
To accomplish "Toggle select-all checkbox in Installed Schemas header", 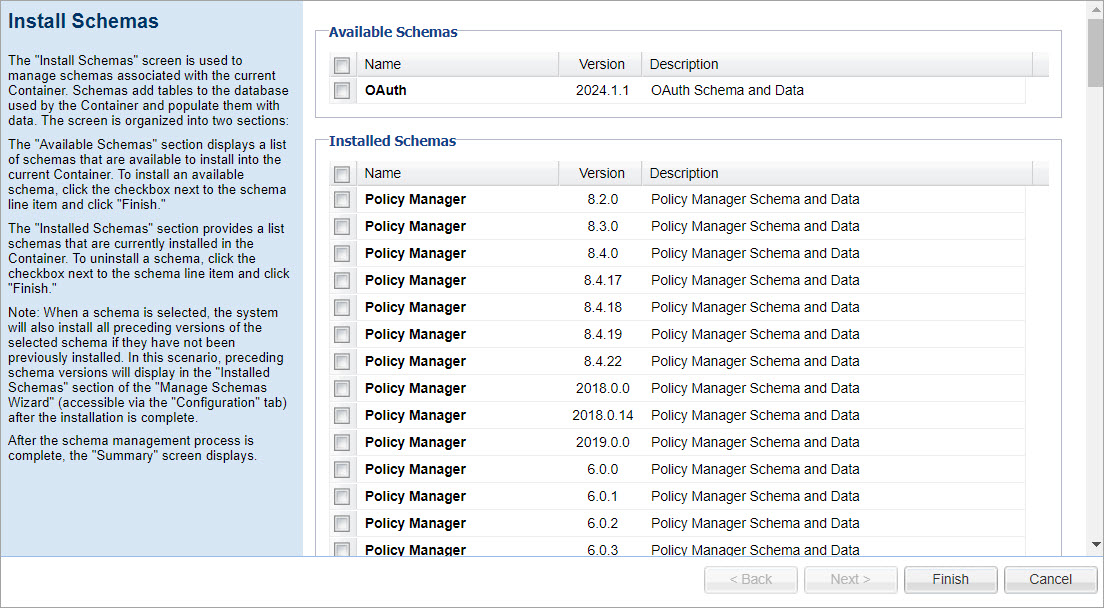I will click(x=342, y=174).
